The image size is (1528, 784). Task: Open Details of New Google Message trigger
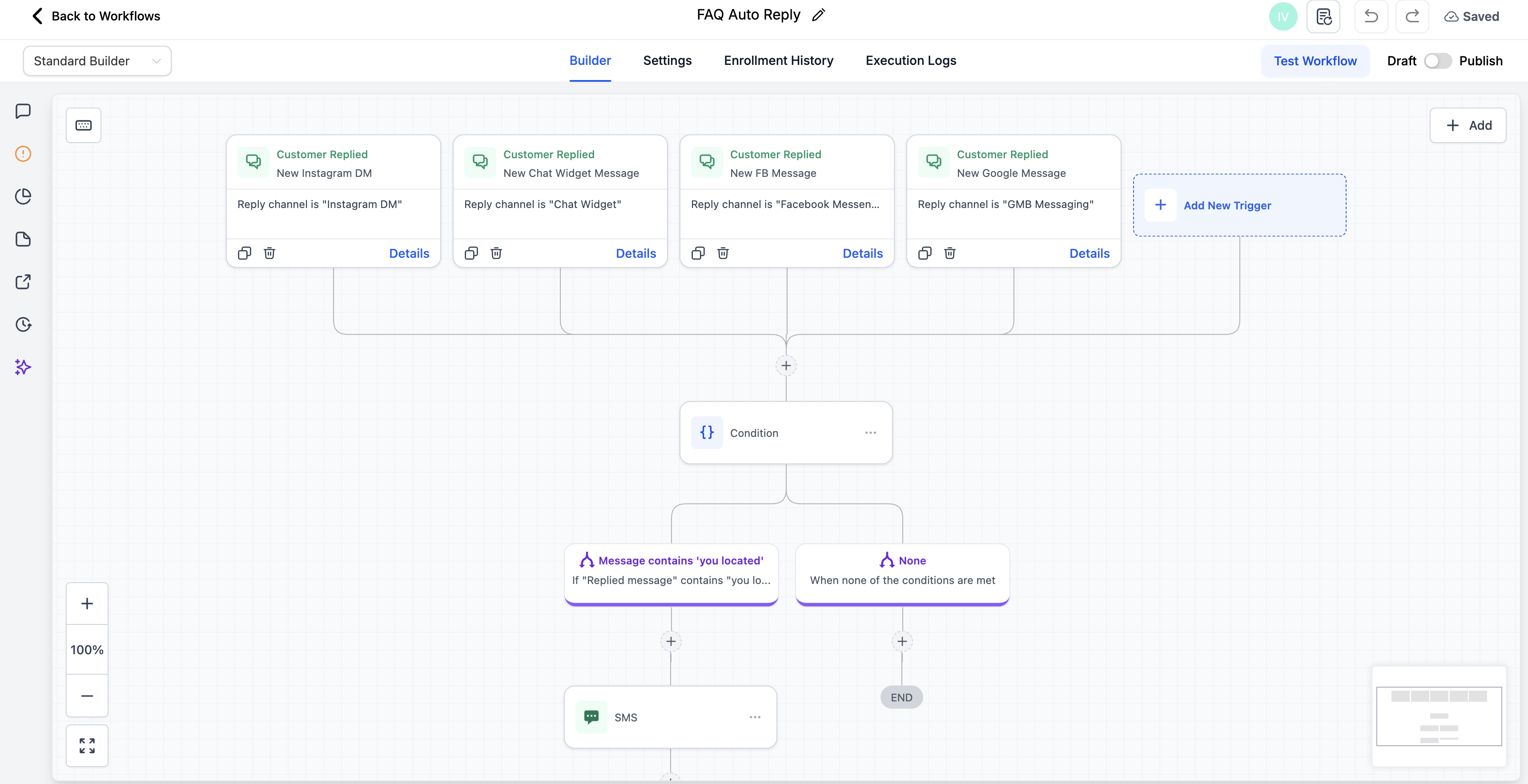pyautogui.click(x=1089, y=253)
